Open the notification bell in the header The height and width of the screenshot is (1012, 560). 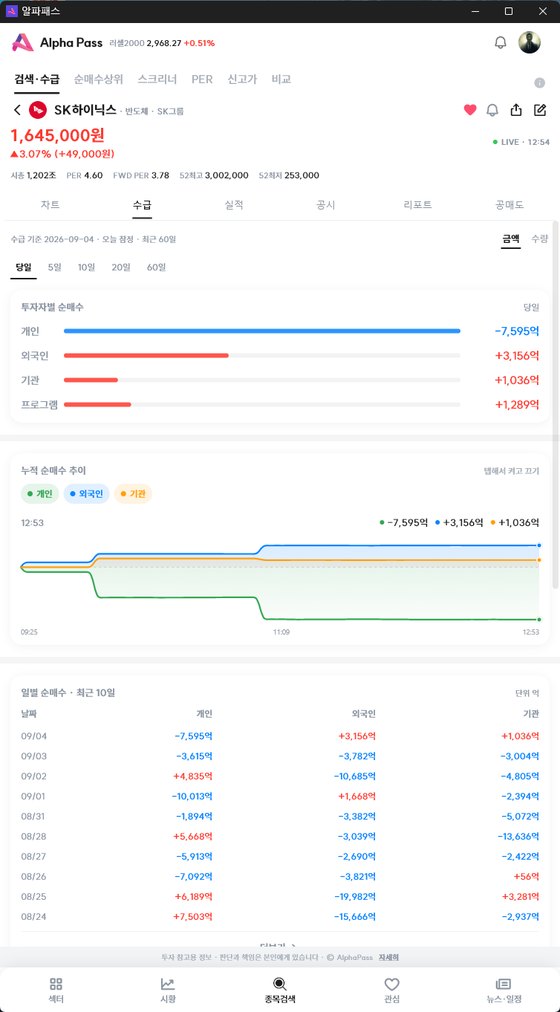[x=500, y=43]
